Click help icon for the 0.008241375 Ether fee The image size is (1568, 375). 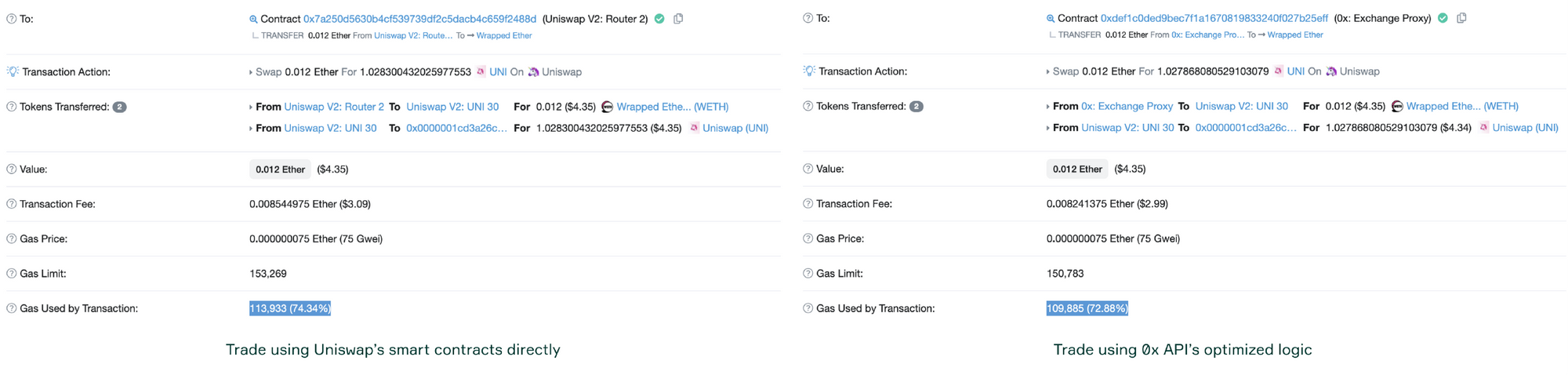(808, 204)
